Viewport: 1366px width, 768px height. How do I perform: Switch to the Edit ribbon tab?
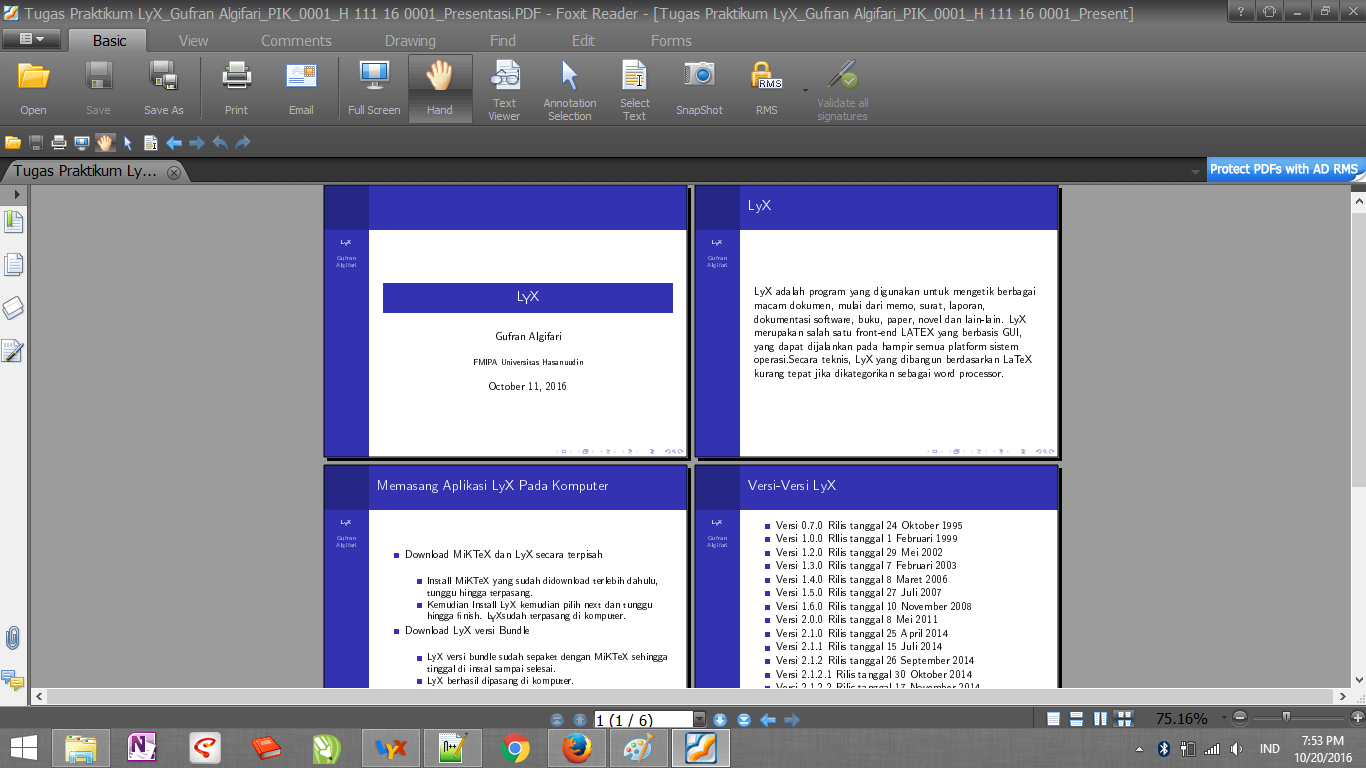(583, 41)
